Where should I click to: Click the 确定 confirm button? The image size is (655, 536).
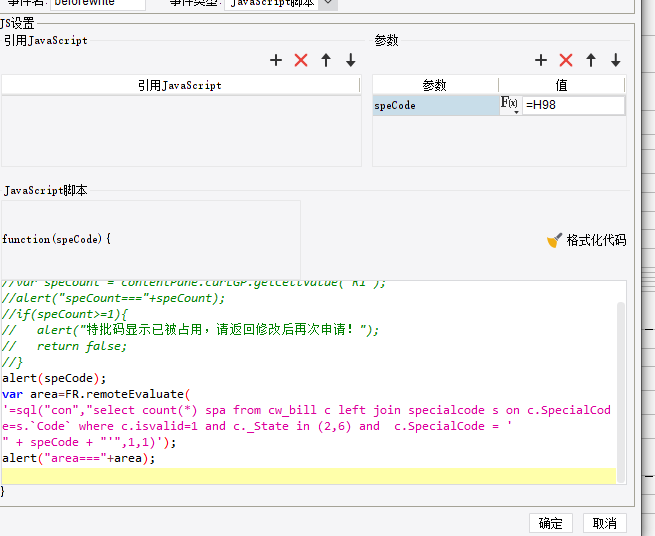(x=551, y=523)
